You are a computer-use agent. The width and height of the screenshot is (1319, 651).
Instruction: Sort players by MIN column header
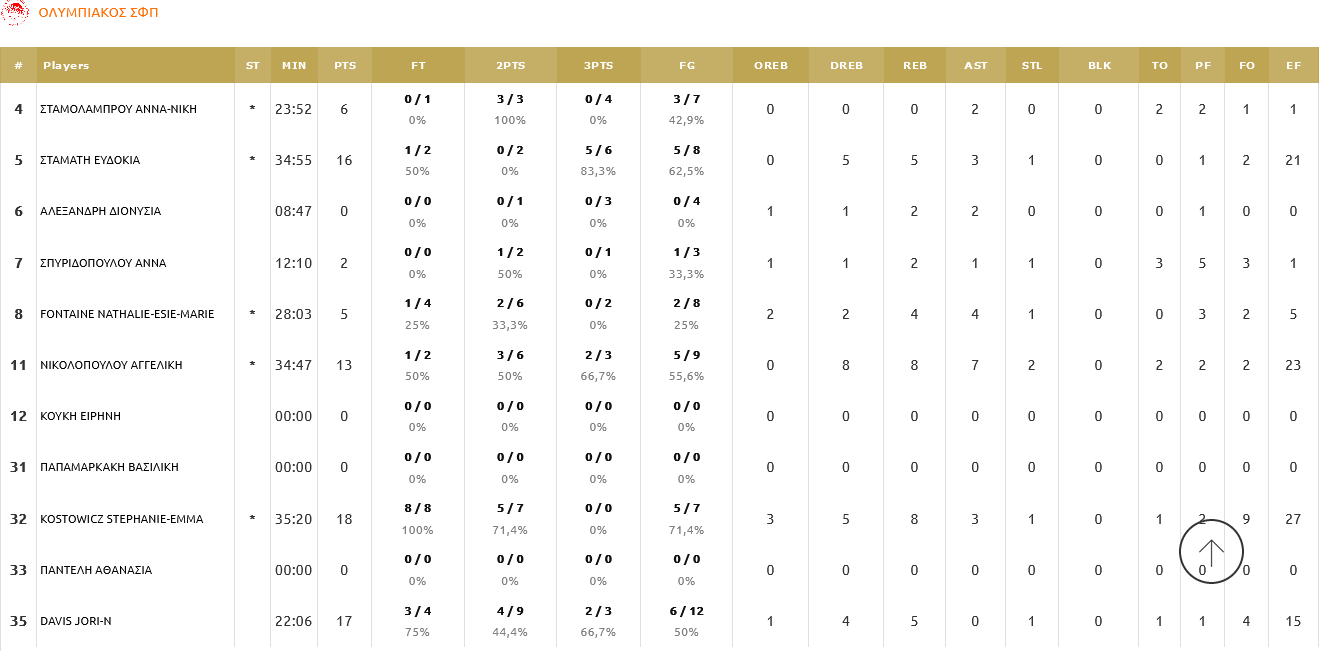294,65
